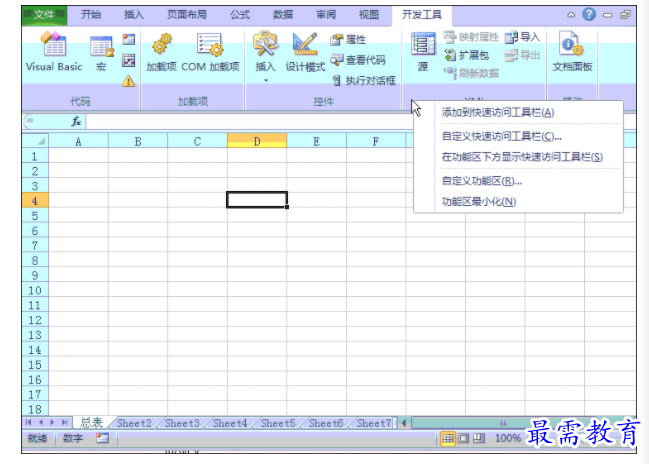The height and width of the screenshot is (464, 649).
Task: Select row 10 header
Action: coord(35,291)
